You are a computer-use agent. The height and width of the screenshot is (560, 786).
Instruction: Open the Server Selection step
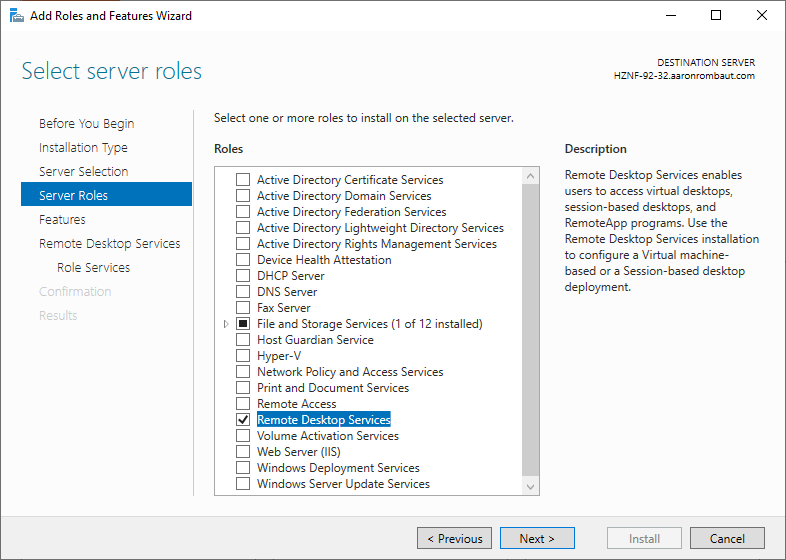click(x=83, y=172)
